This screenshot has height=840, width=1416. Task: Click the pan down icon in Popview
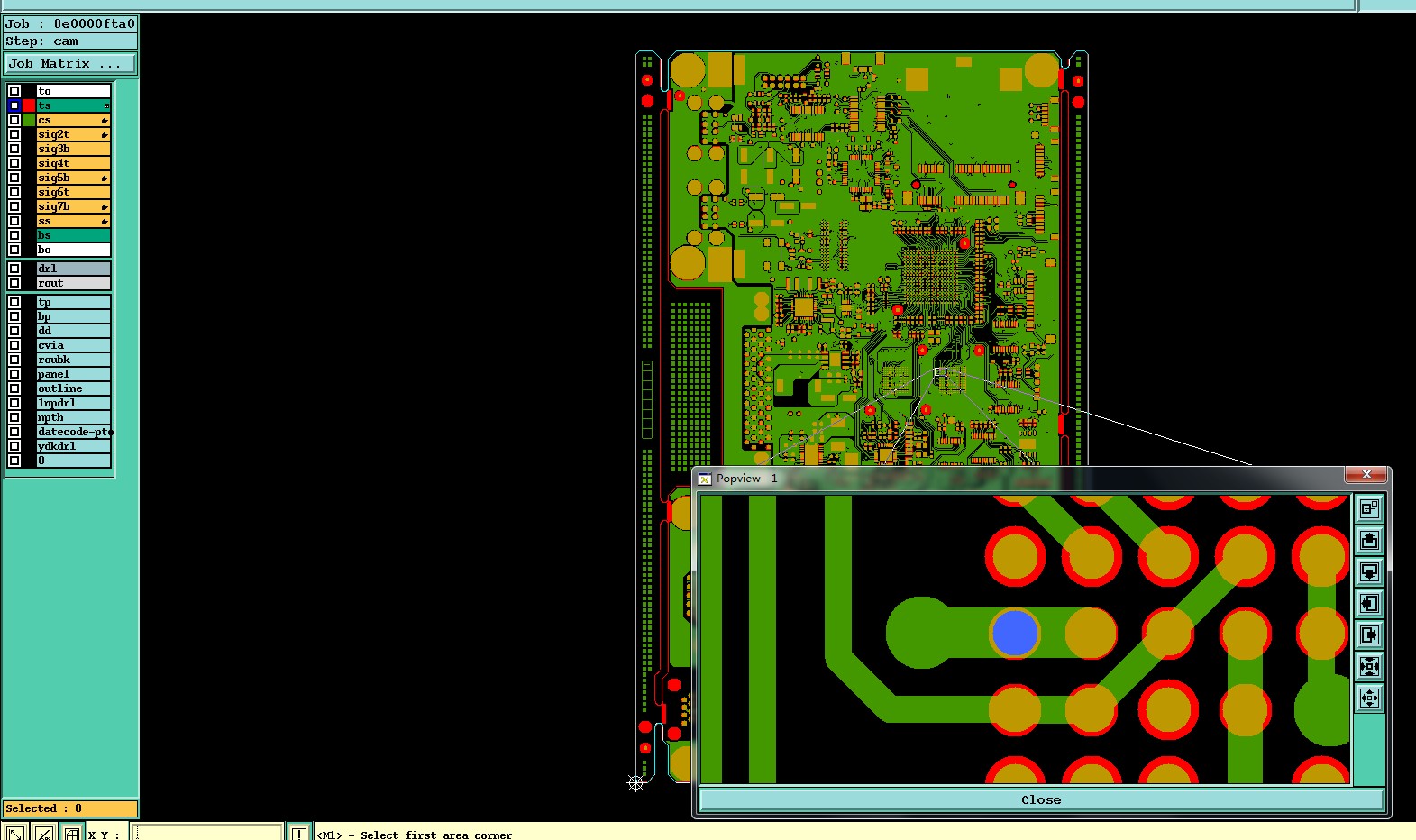point(1369,571)
